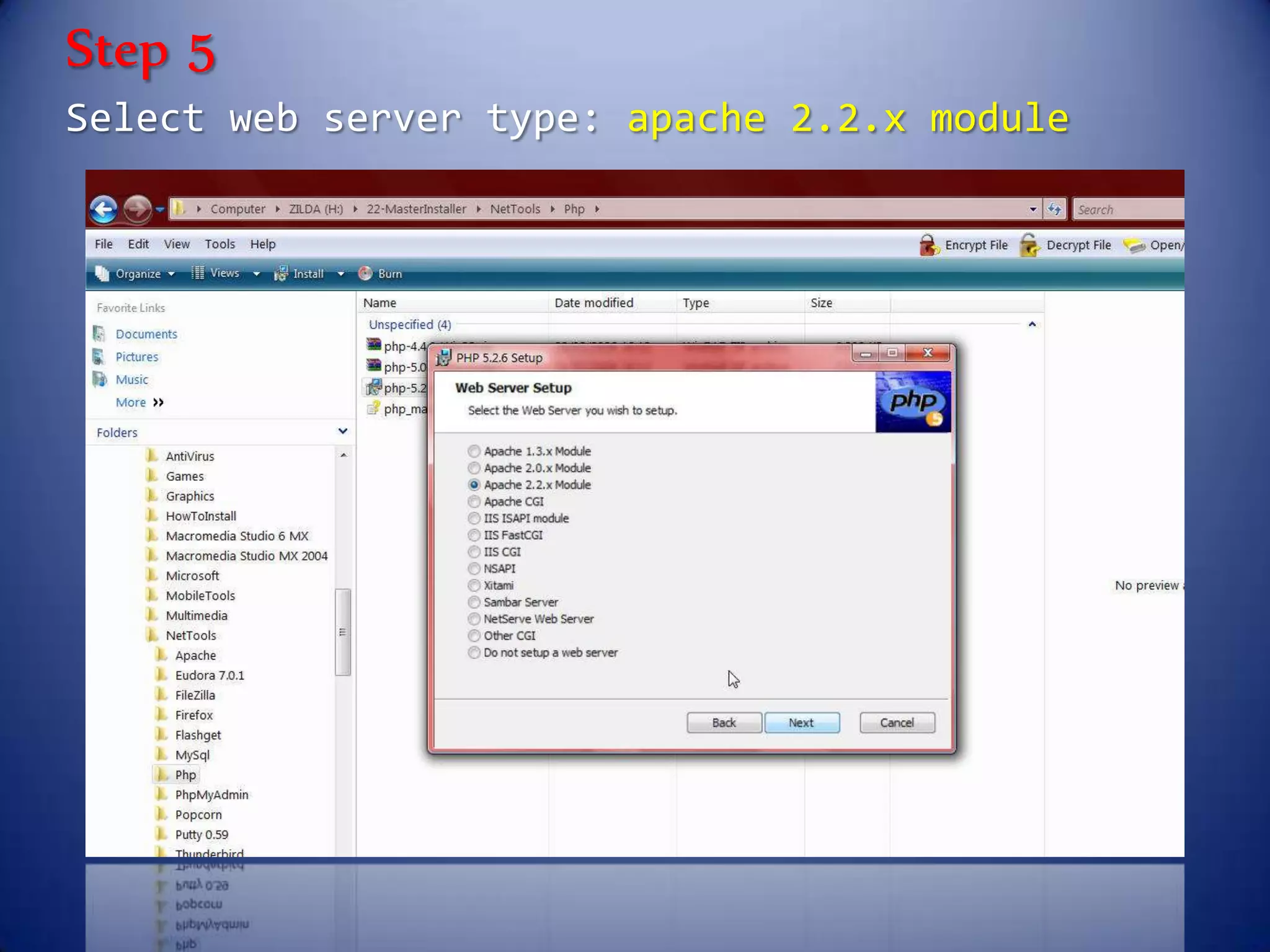
Task: Expand the breadcrumb arrow after Php
Action: pos(597,209)
